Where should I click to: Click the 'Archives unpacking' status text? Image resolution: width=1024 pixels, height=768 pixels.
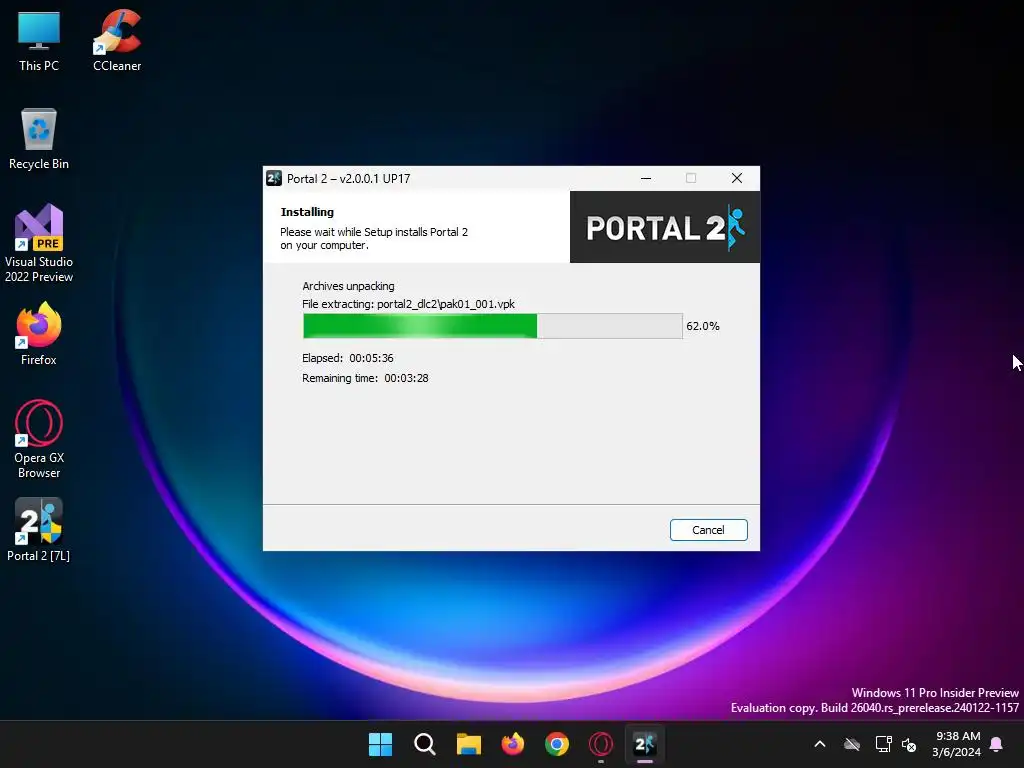348,286
